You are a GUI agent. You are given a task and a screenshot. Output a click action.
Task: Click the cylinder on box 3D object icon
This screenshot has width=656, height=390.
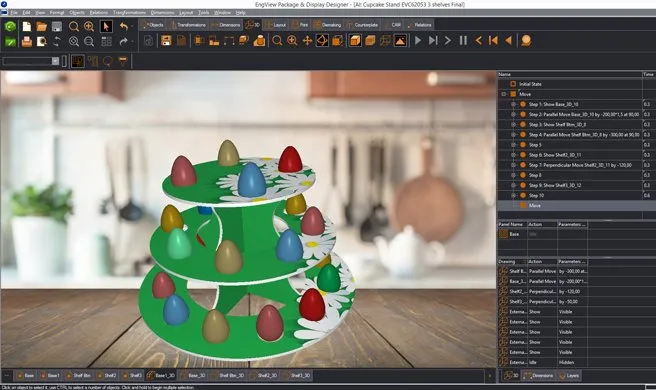pos(259,41)
